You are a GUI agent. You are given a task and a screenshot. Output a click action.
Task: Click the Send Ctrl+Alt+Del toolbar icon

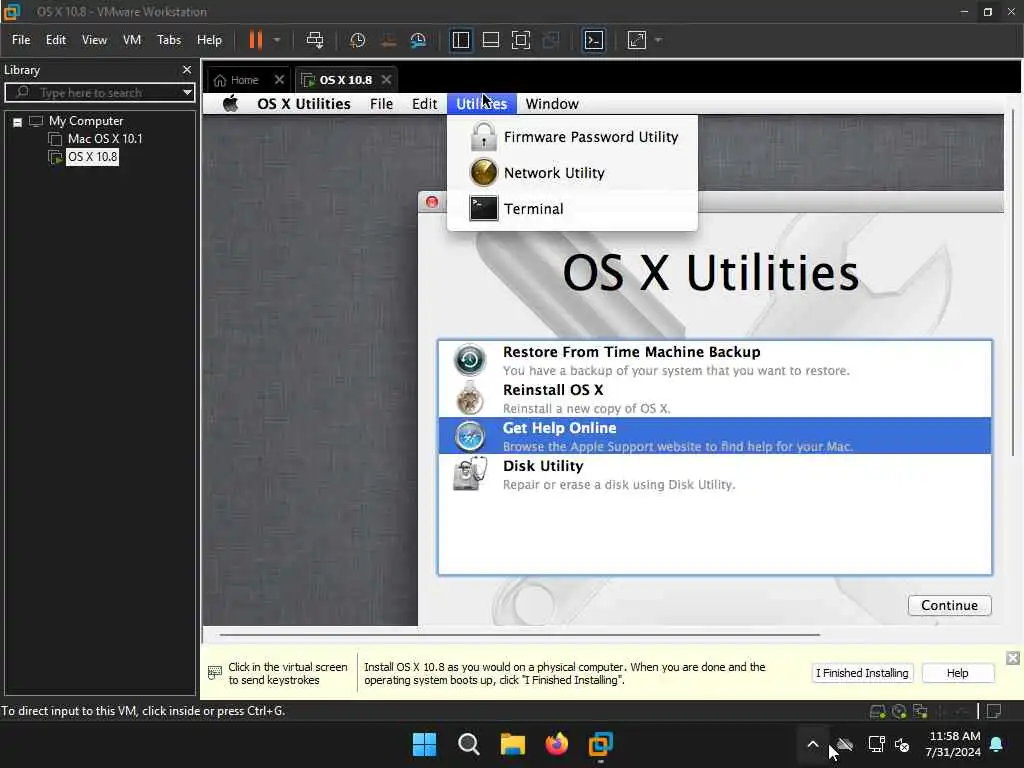[x=315, y=40]
